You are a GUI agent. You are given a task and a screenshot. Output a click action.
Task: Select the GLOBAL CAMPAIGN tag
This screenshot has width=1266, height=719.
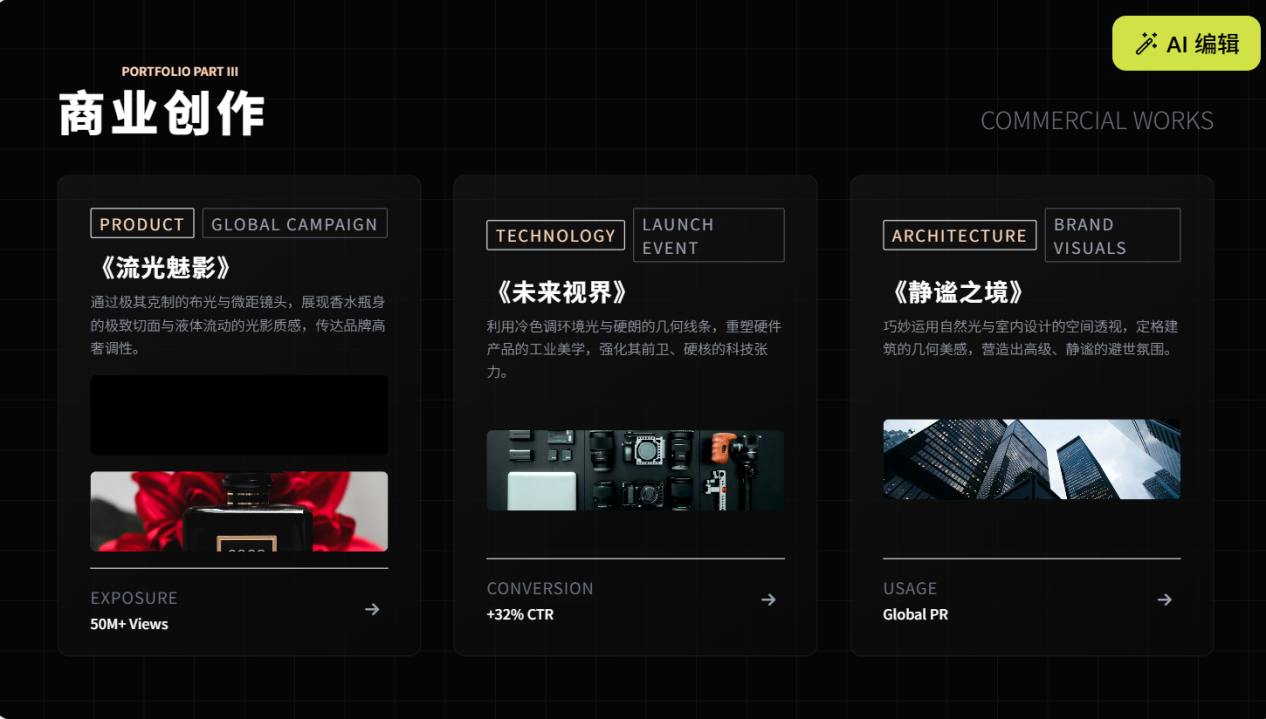[294, 224]
